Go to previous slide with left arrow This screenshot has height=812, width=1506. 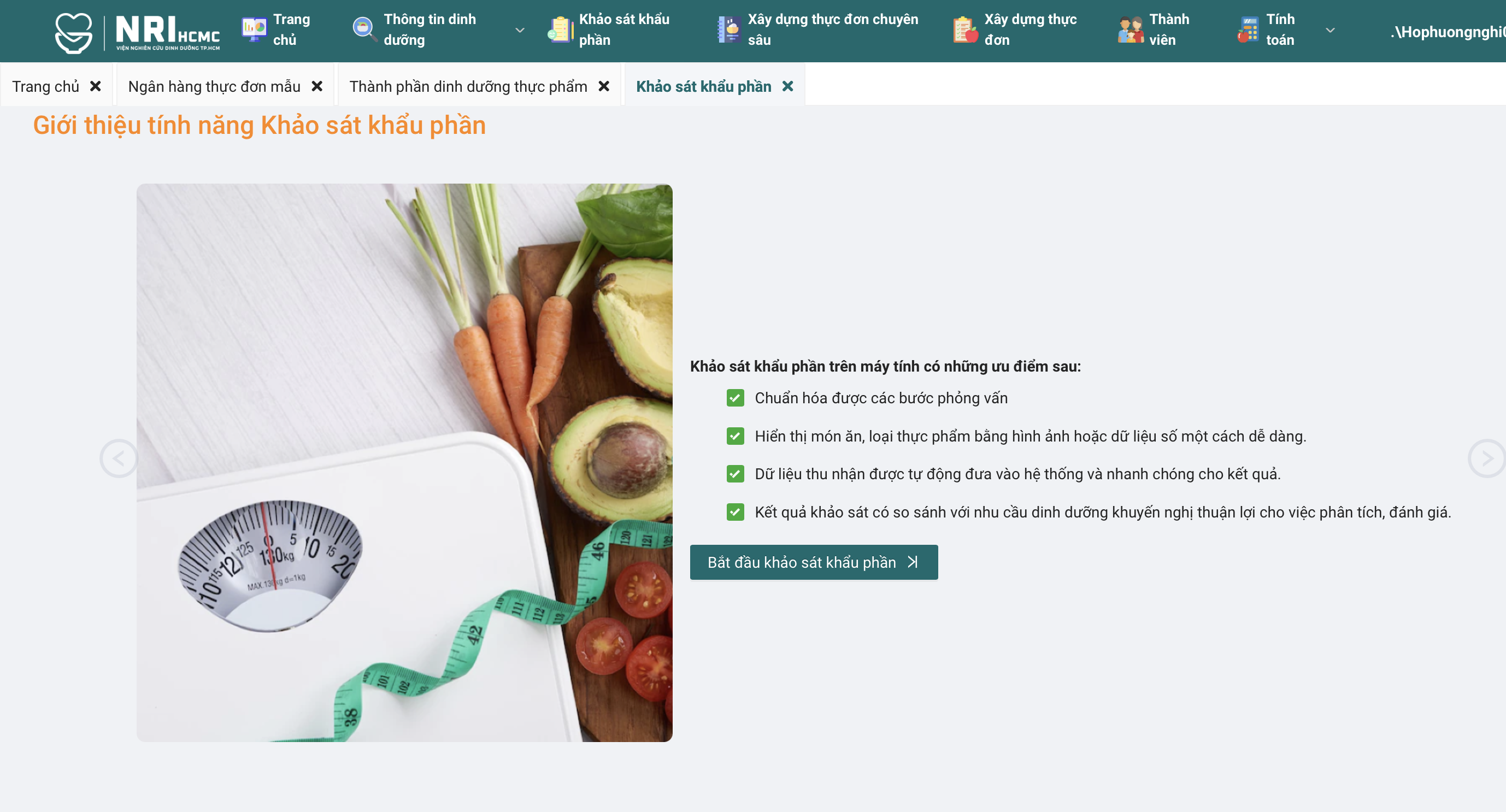[x=119, y=458]
